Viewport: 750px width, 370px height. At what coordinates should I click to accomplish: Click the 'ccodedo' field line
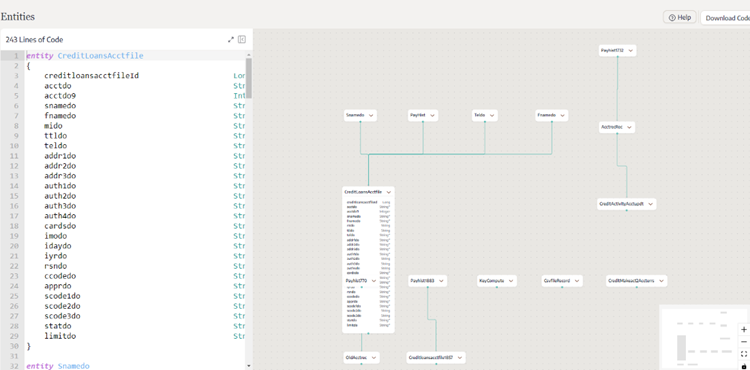pyautogui.click(x=60, y=276)
